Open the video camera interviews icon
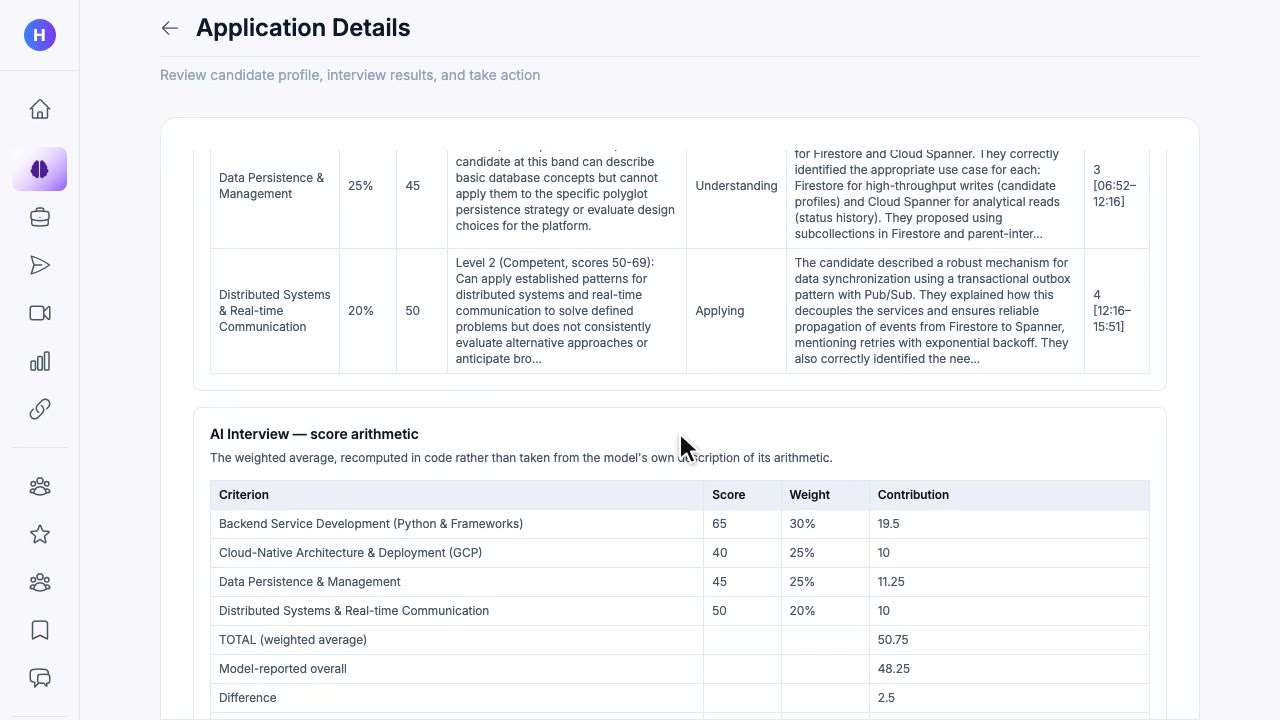This screenshot has width=1280, height=720. point(40,313)
